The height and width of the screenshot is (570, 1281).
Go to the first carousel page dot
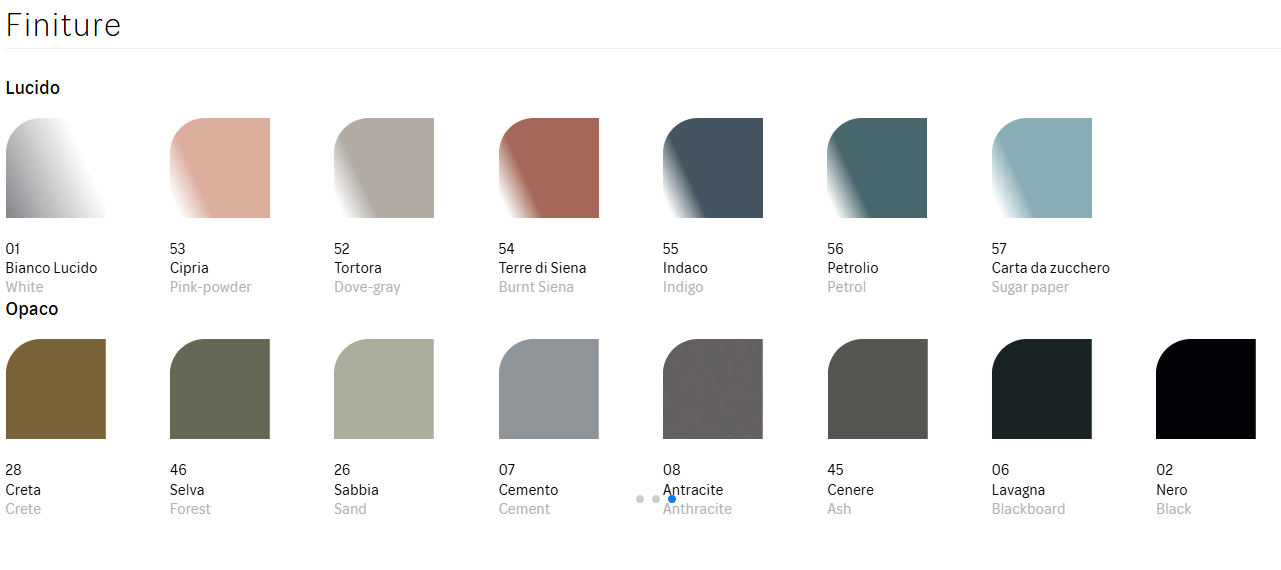click(640, 499)
